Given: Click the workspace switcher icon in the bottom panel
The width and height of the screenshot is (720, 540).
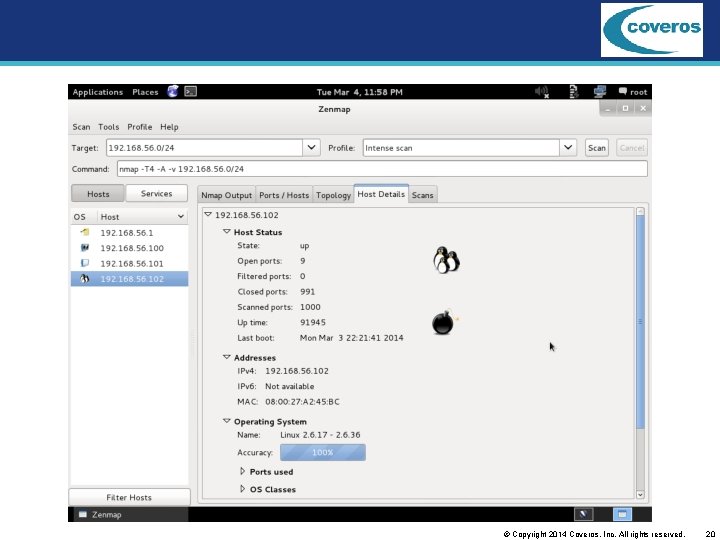Looking at the screenshot, I should click(x=583, y=514).
